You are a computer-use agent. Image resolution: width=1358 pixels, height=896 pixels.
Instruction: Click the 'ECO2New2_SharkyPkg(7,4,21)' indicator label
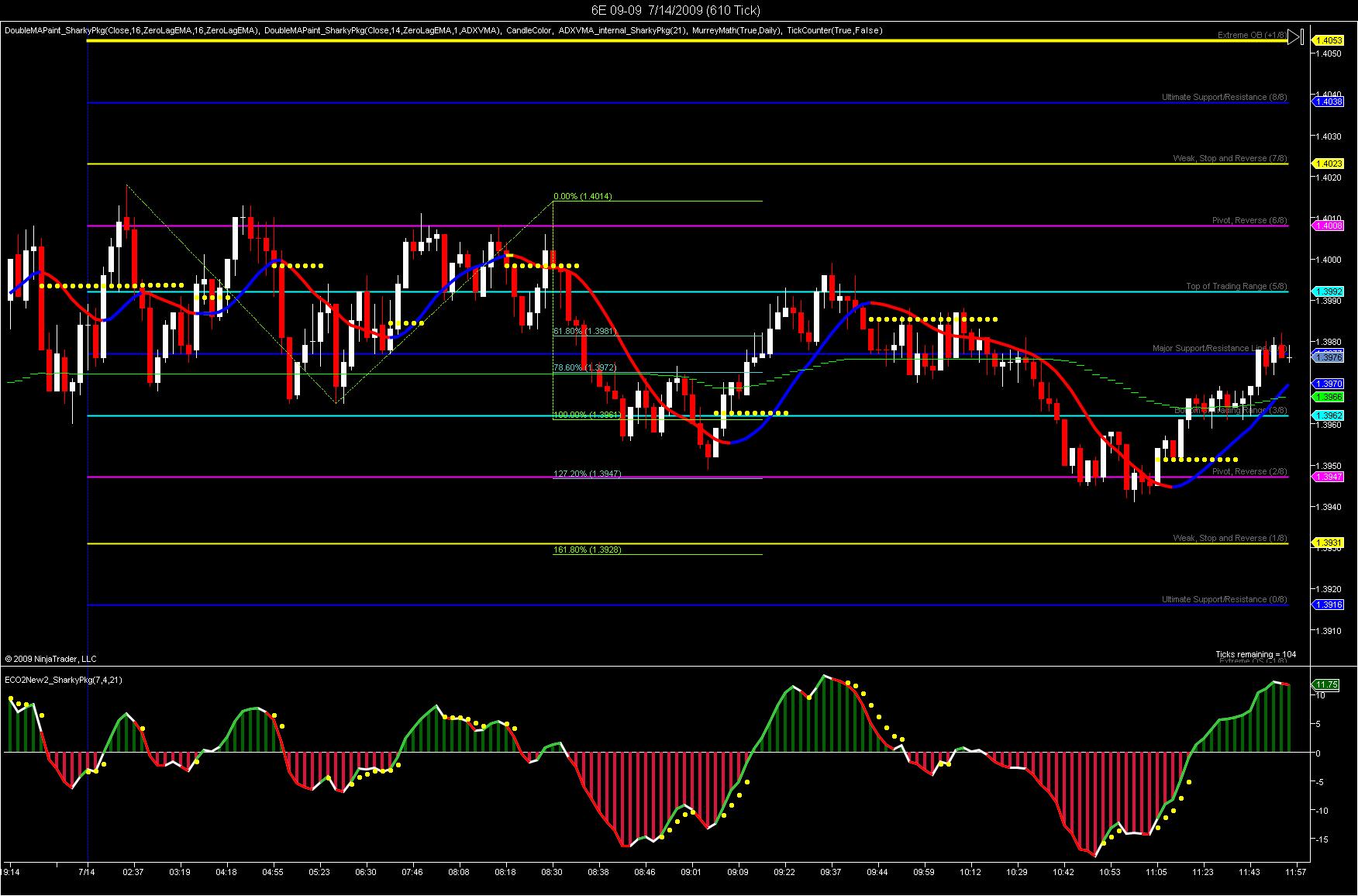coord(64,680)
